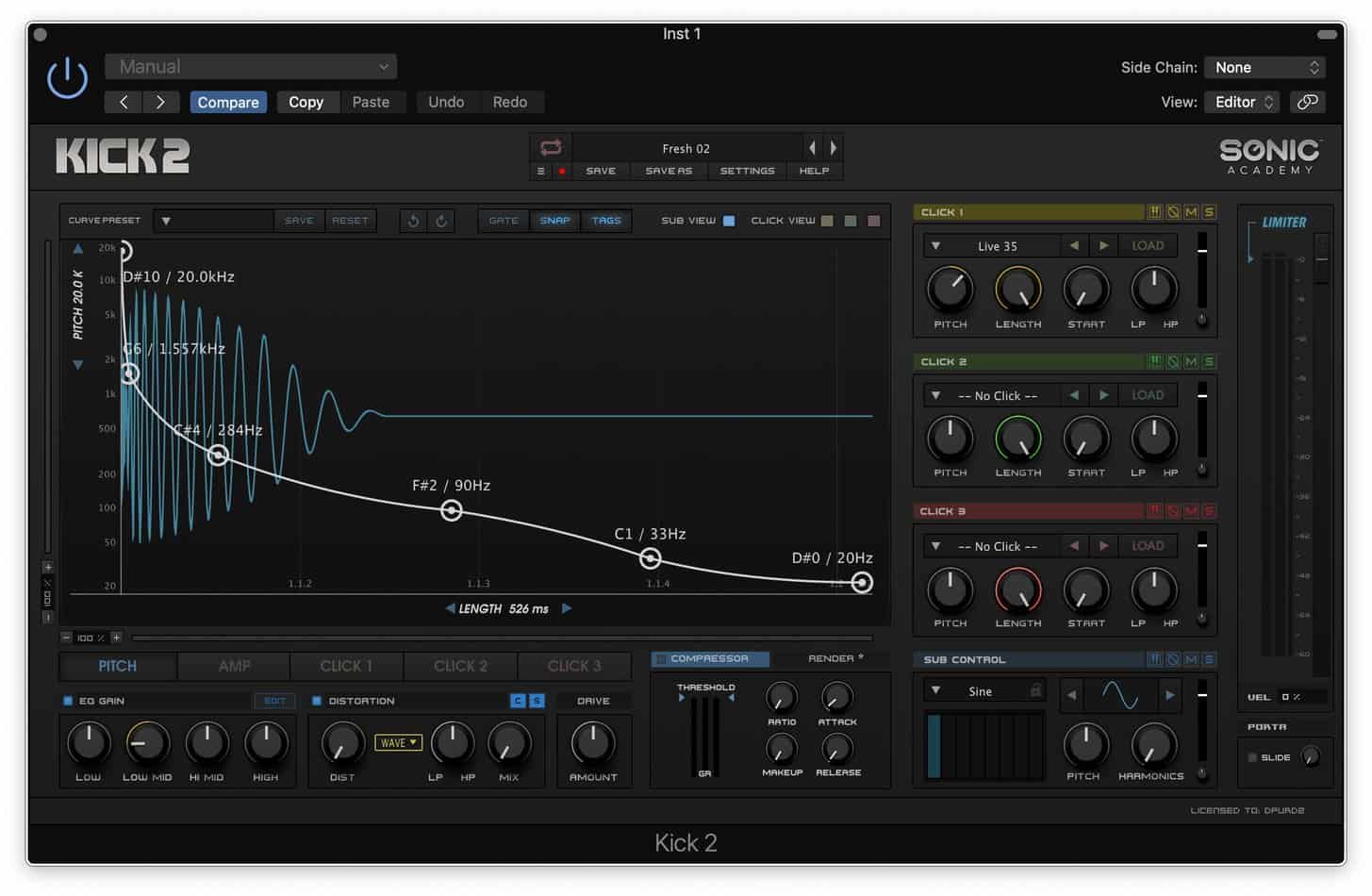Click Click 1 phase invert icon
The height and width of the screenshot is (896, 1372).
tap(1173, 212)
